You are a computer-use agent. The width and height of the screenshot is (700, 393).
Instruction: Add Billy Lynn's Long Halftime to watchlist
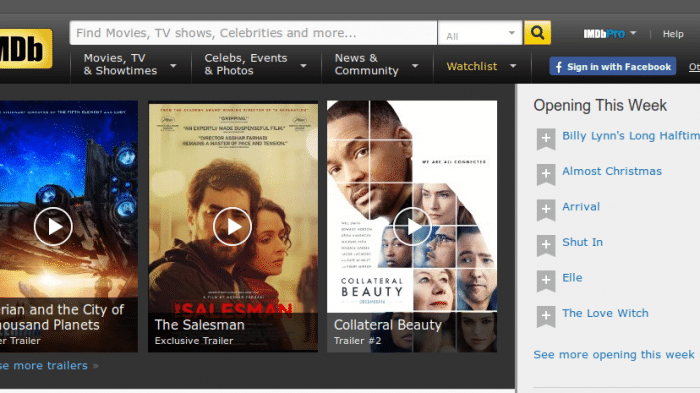pos(546,138)
